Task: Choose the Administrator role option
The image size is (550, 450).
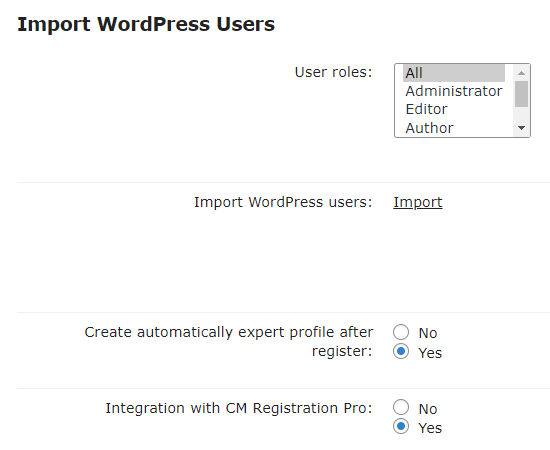Action: point(454,91)
